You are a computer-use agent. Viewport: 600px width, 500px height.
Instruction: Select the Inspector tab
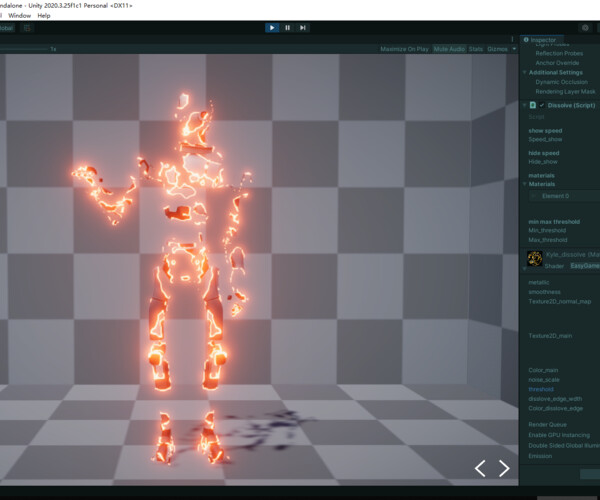point(543,40)
